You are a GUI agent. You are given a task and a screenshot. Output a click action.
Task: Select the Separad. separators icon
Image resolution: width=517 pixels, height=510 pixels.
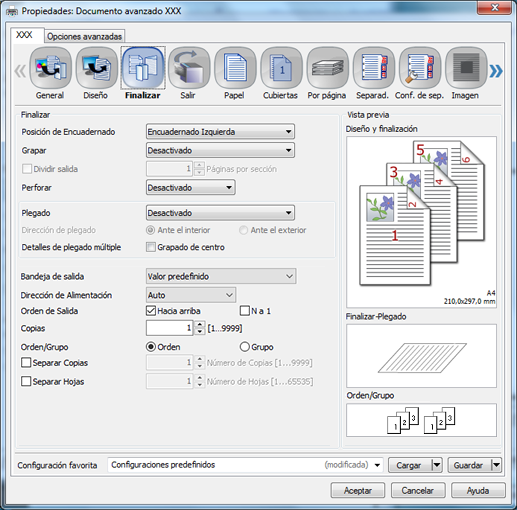point(374,68)
